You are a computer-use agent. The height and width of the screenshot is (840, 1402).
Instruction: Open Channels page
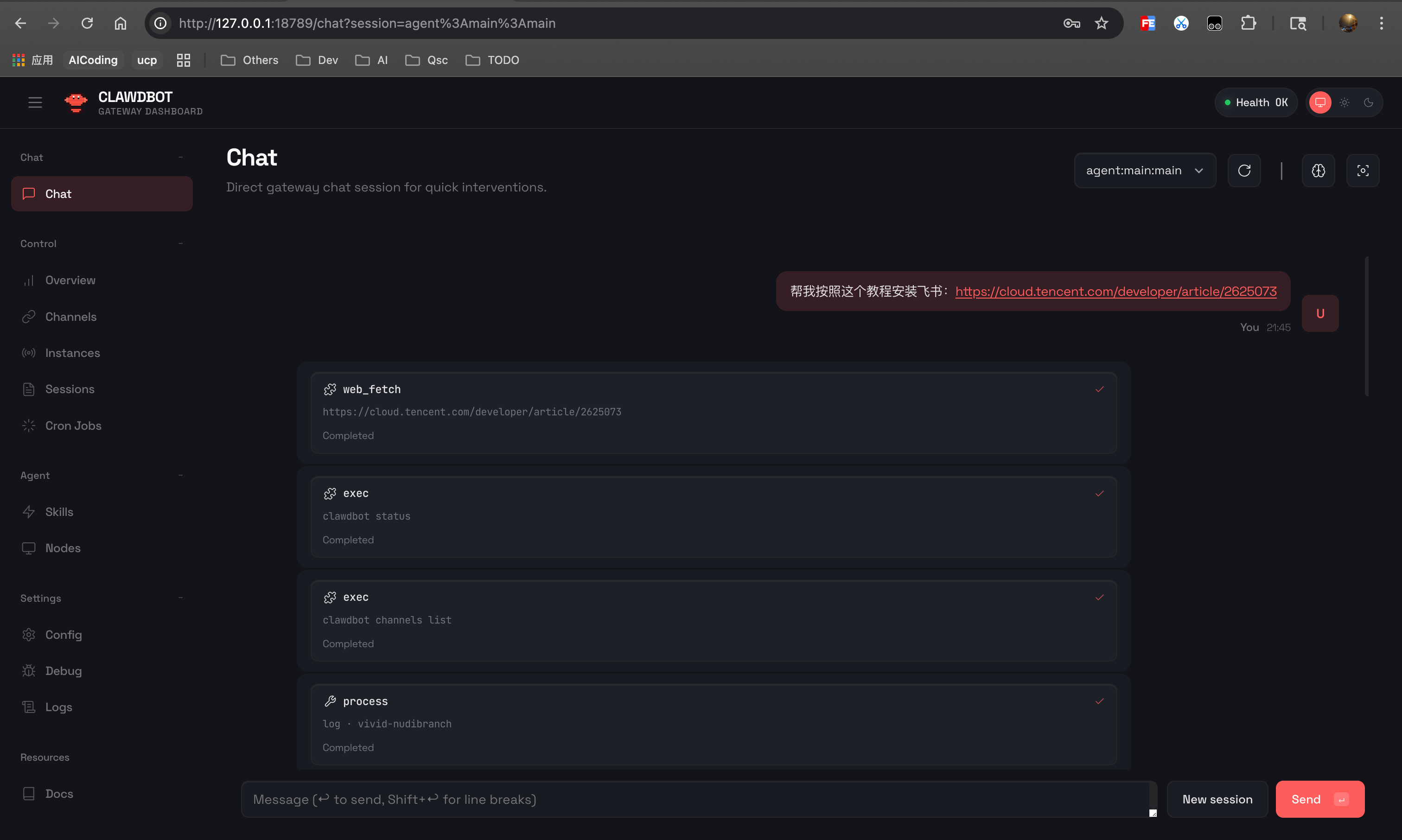coord(102,317)
